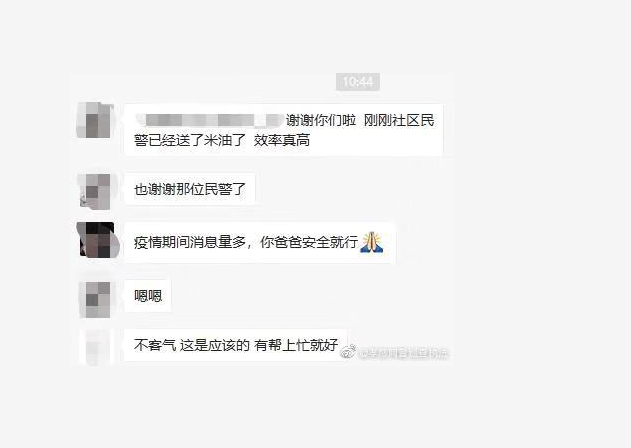Click the praying hands emoji

(372, 242)
